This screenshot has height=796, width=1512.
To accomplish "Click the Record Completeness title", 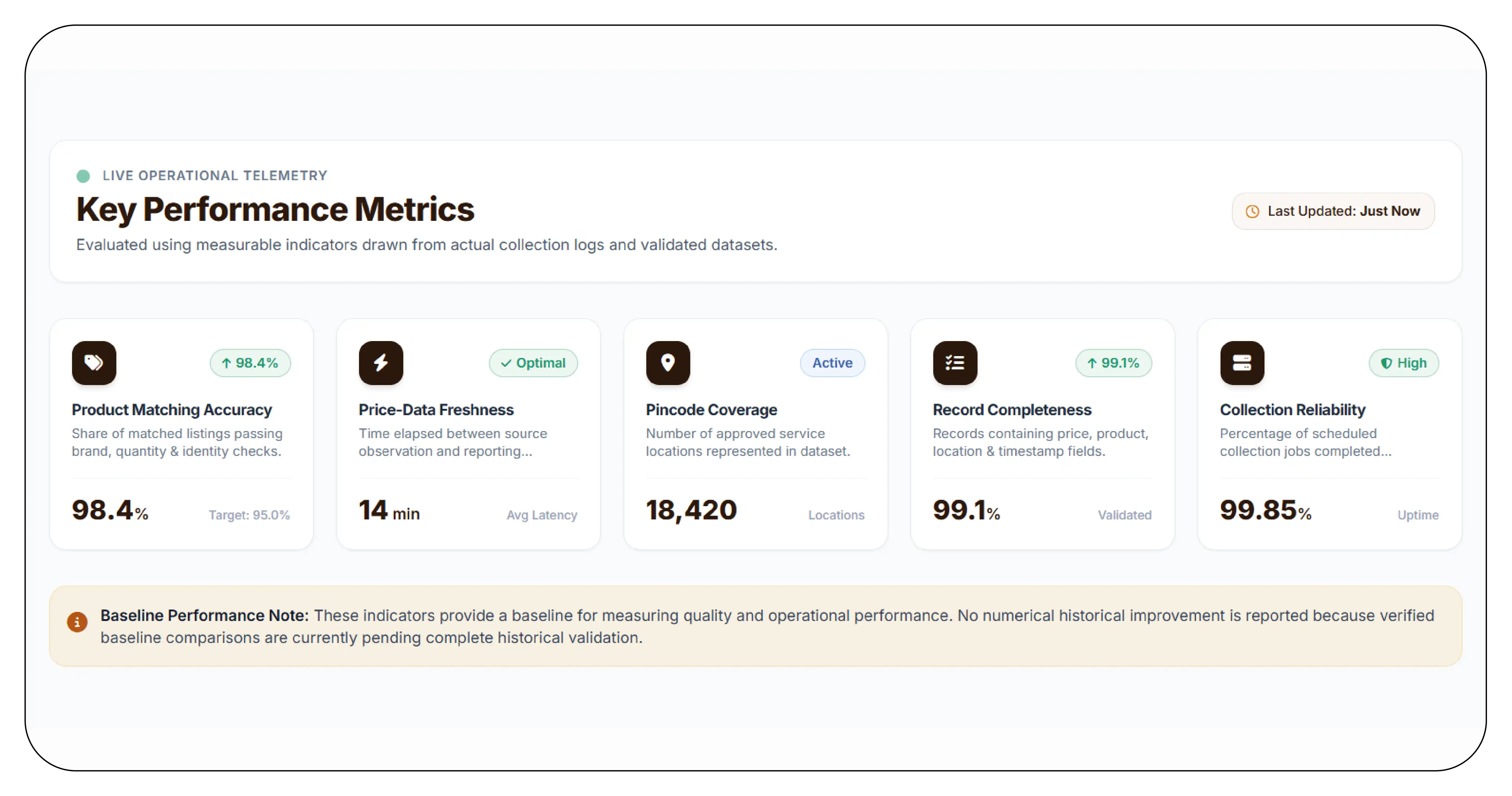I will pyautogui.click(x=1012, y=409).
